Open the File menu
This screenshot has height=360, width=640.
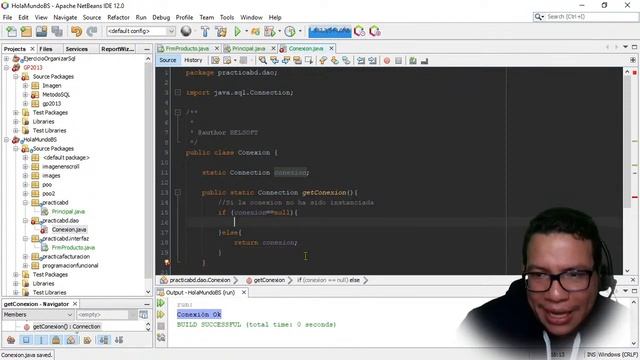coord(7,18)
